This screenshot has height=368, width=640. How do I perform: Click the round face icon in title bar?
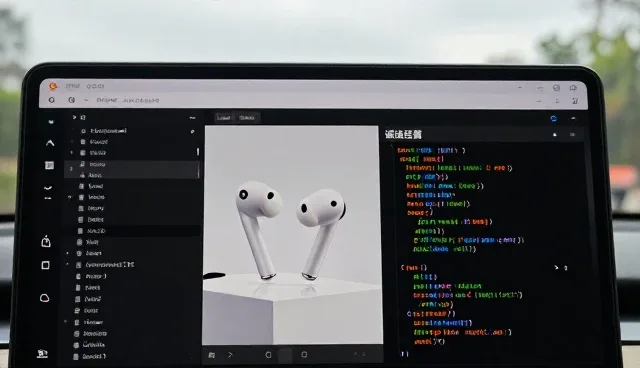[x=556, y=88]
